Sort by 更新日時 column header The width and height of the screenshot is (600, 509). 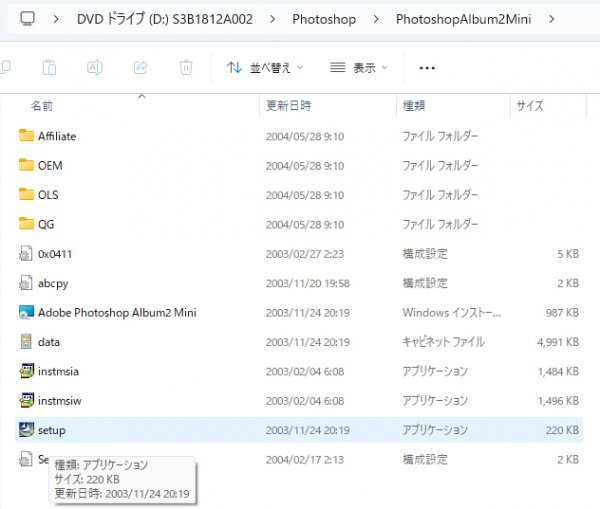[x=289, y=106]
